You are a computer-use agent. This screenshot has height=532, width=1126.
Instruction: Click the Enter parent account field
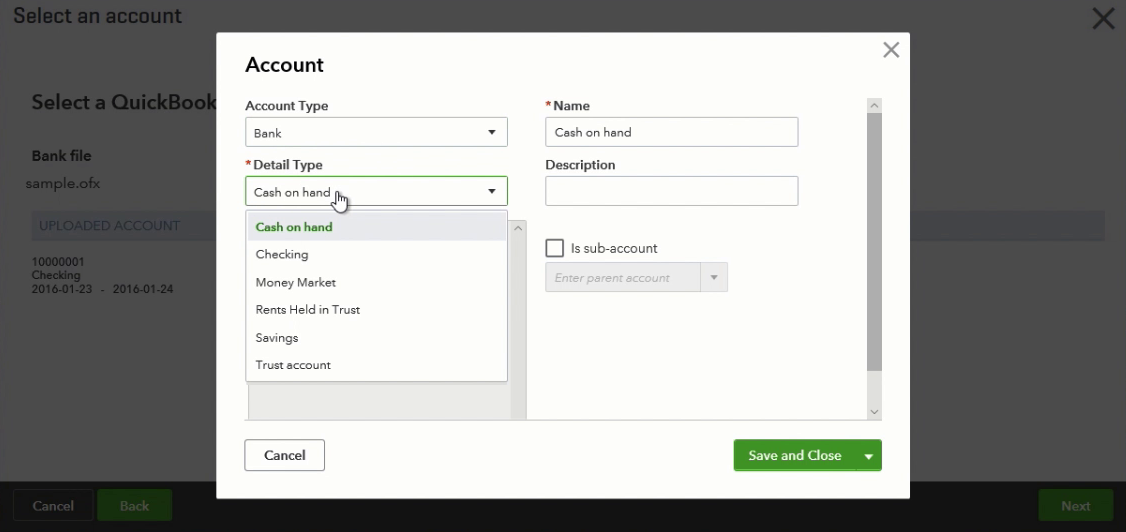623,278
